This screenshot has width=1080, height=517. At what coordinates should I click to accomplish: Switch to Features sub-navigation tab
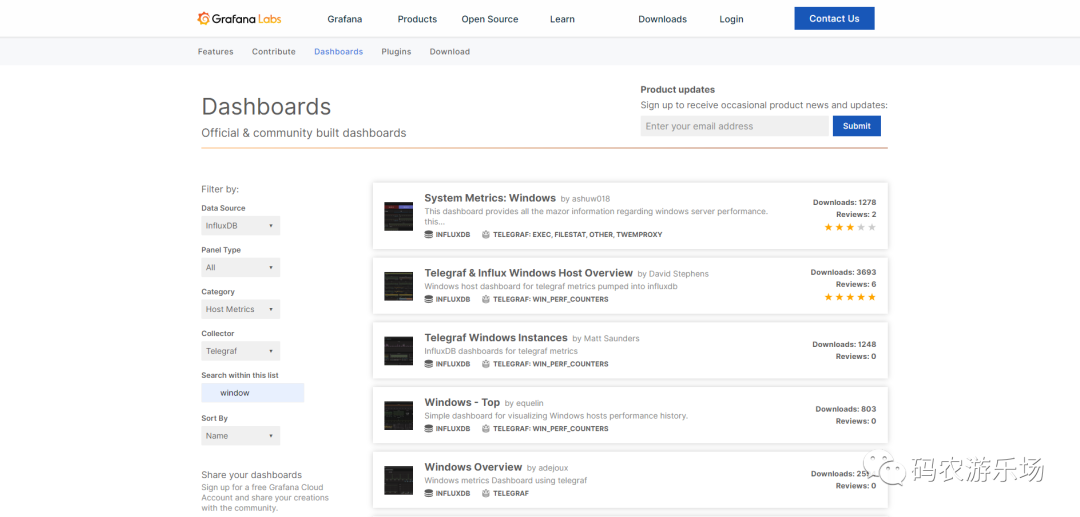(x=216, y=52)
